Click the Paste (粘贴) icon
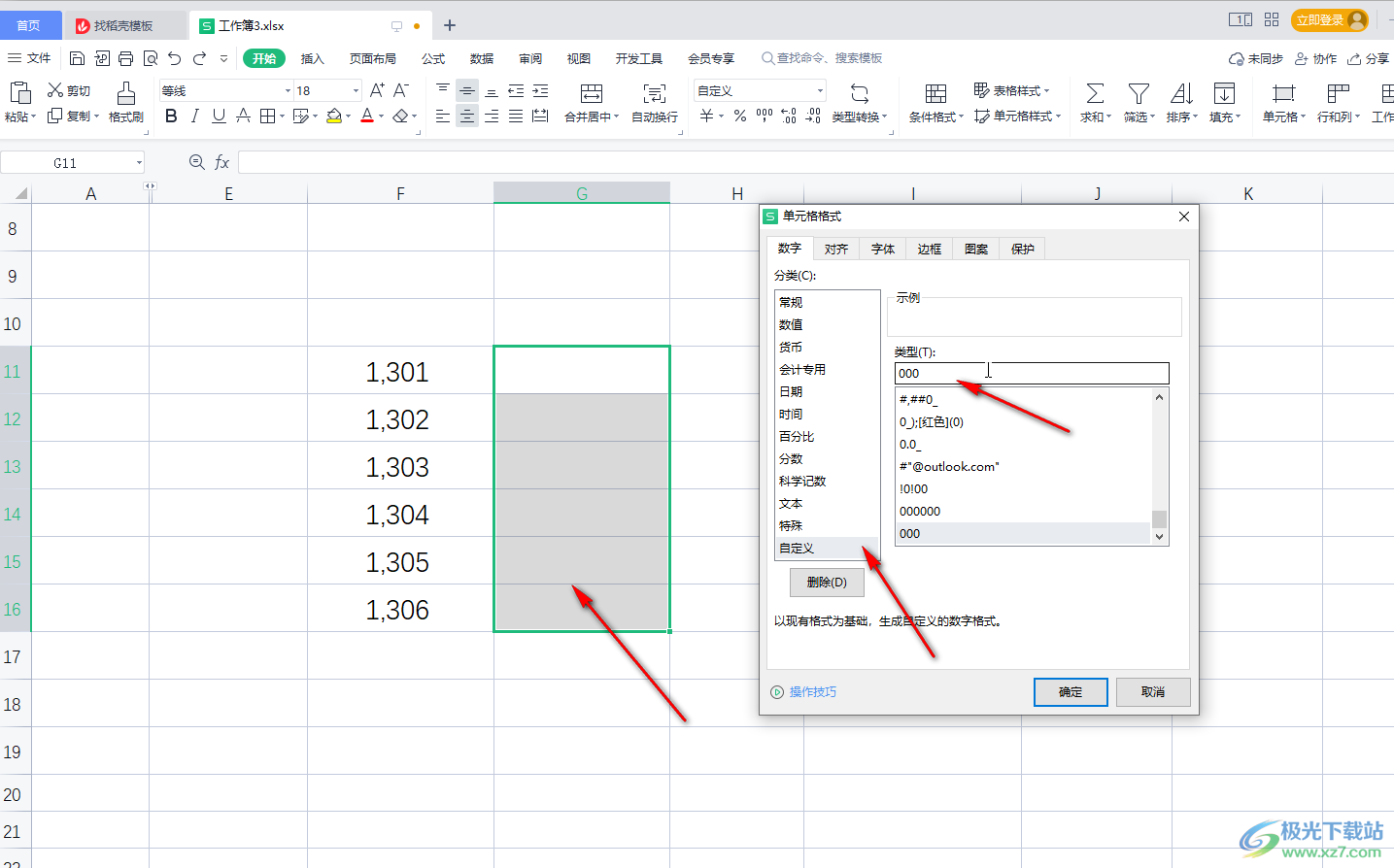1394x868 pixels. (x=20, y=93)
